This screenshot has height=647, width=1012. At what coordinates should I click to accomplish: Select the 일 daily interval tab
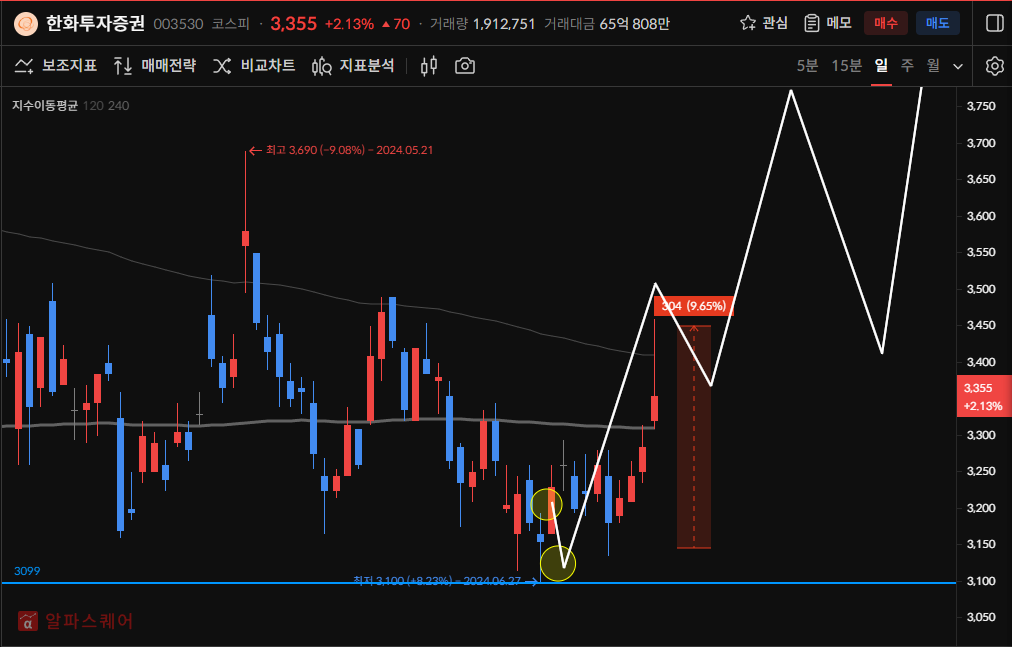881,66
